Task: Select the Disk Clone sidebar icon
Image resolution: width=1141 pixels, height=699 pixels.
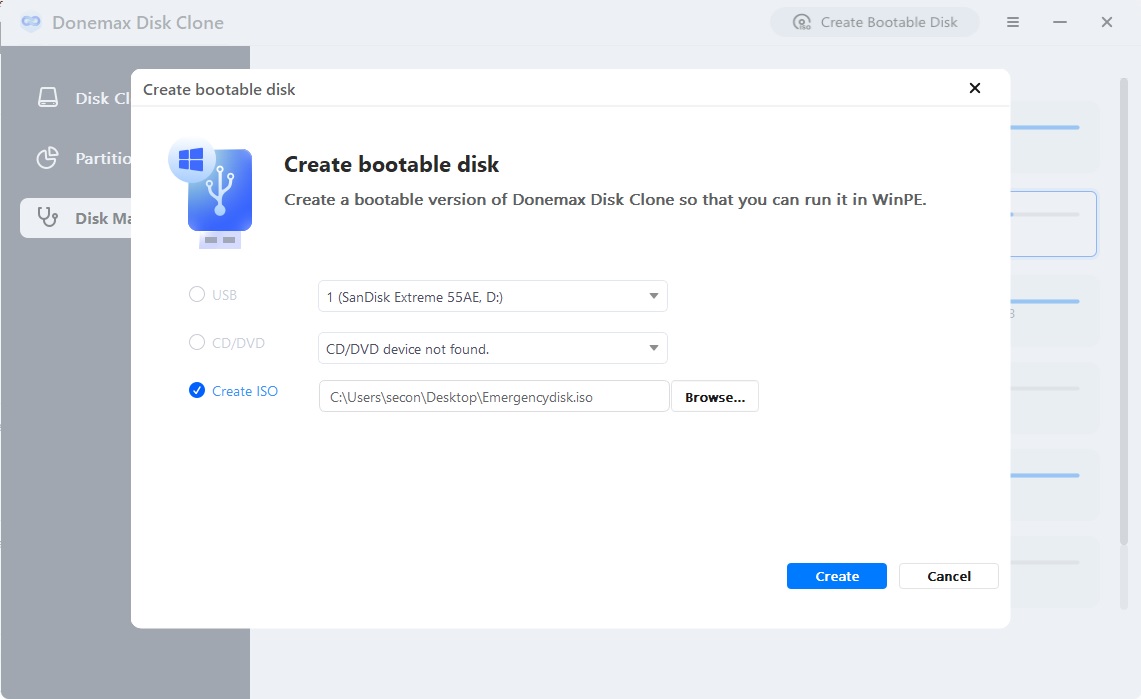Action: (x=48, y=97)
